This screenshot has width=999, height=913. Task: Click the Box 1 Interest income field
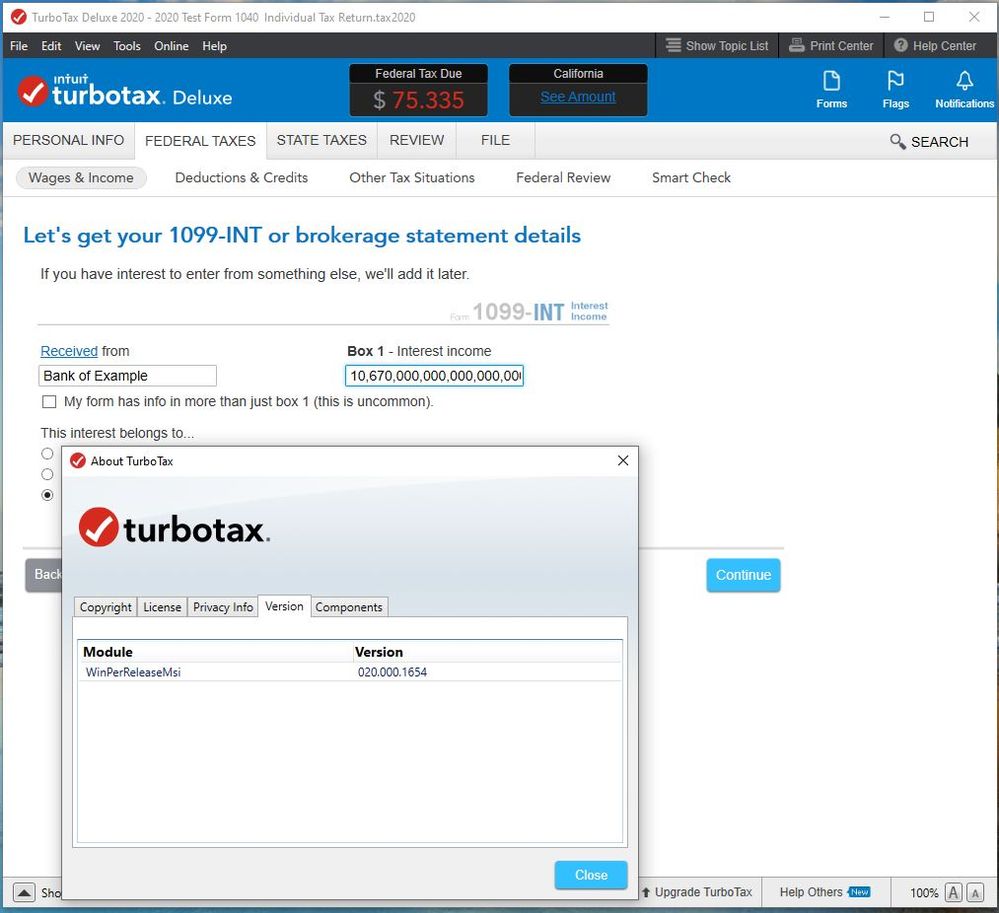click(434, 376)
